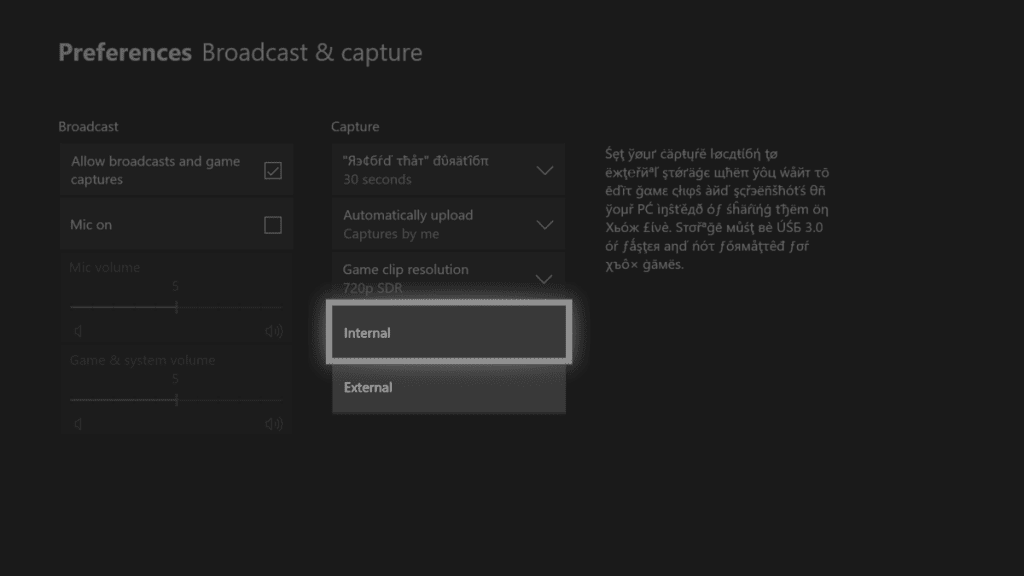Click the mute speaker icon on Mic volume
1024x576 pixels.
coord(77,330)
